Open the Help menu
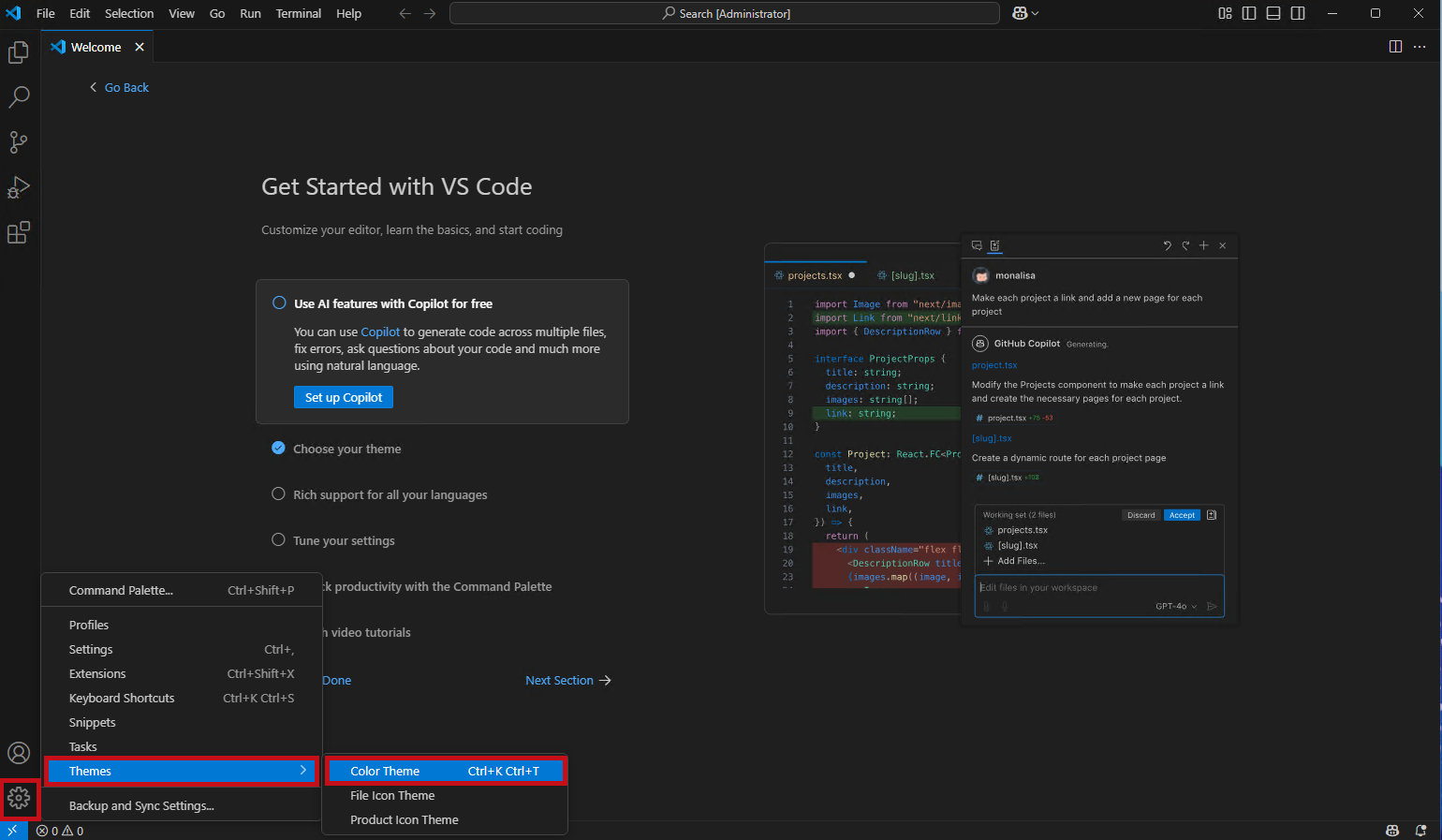1442x840 pixels. pos(349,13)
